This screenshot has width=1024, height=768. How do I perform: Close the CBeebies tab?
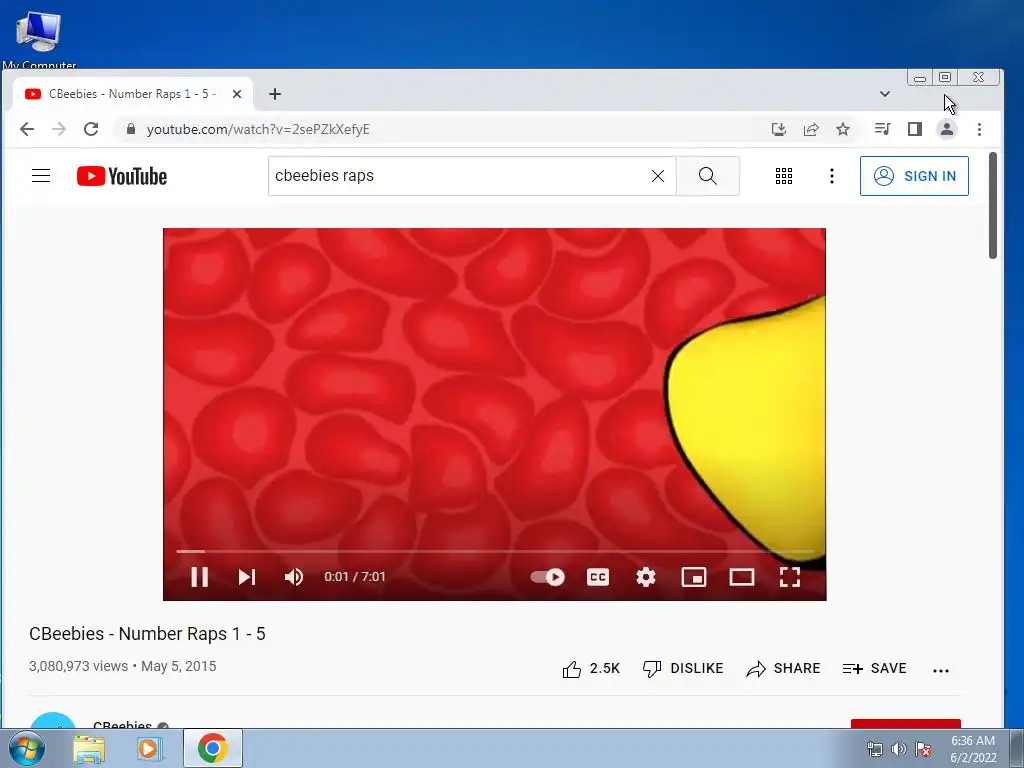[x=237, y=94]
